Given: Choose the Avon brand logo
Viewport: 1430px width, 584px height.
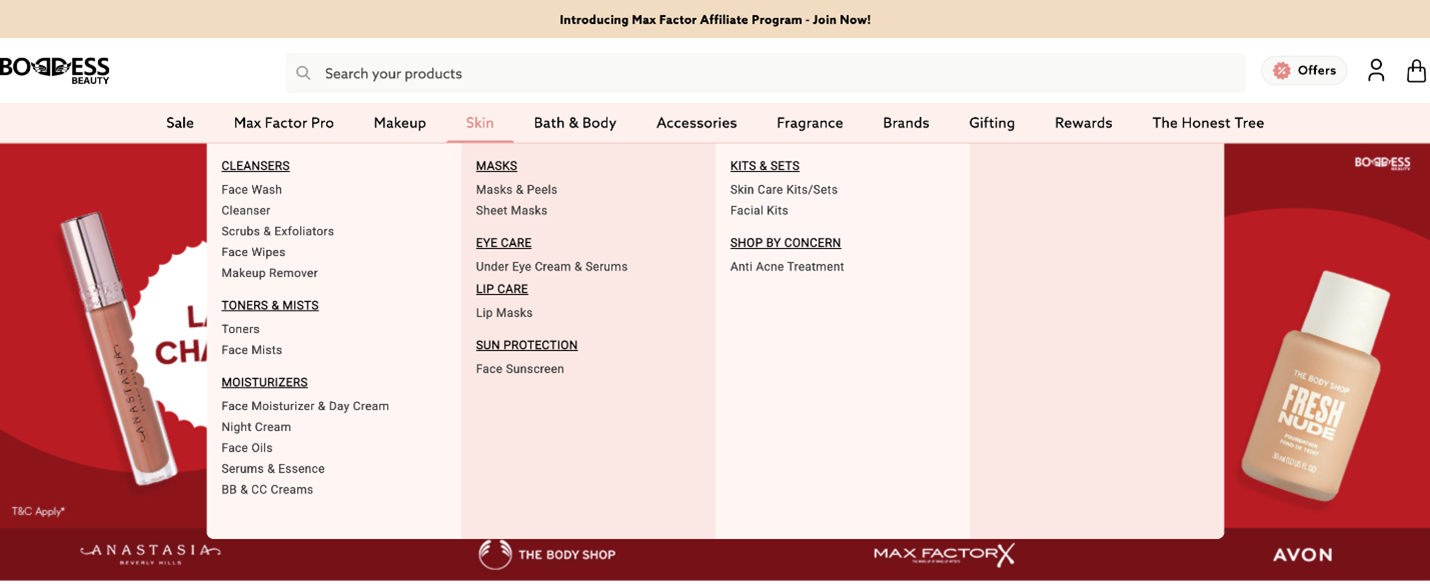Looking at the screenshot, I should 1302,554.
